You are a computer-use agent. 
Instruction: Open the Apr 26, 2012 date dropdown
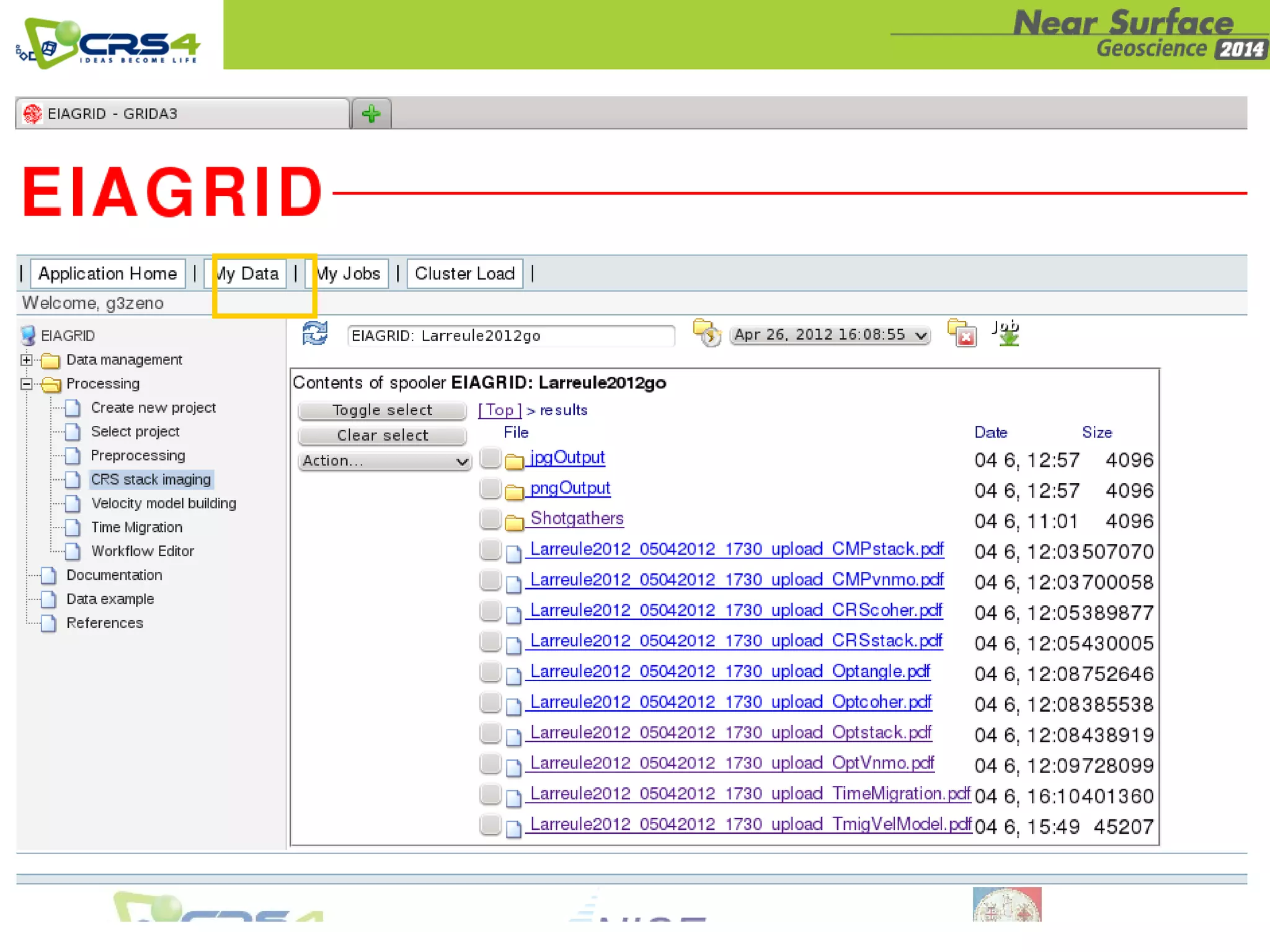click(830, 335)
